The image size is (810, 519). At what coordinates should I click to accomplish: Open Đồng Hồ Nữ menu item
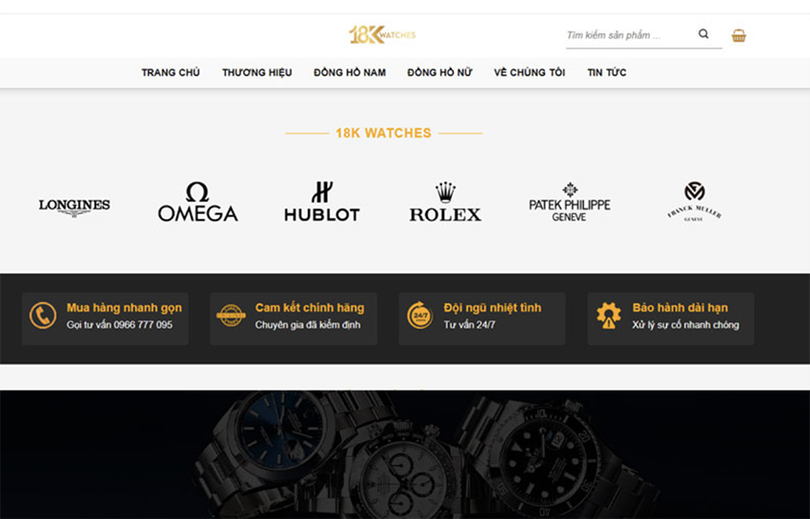click(x=440, y=73)
